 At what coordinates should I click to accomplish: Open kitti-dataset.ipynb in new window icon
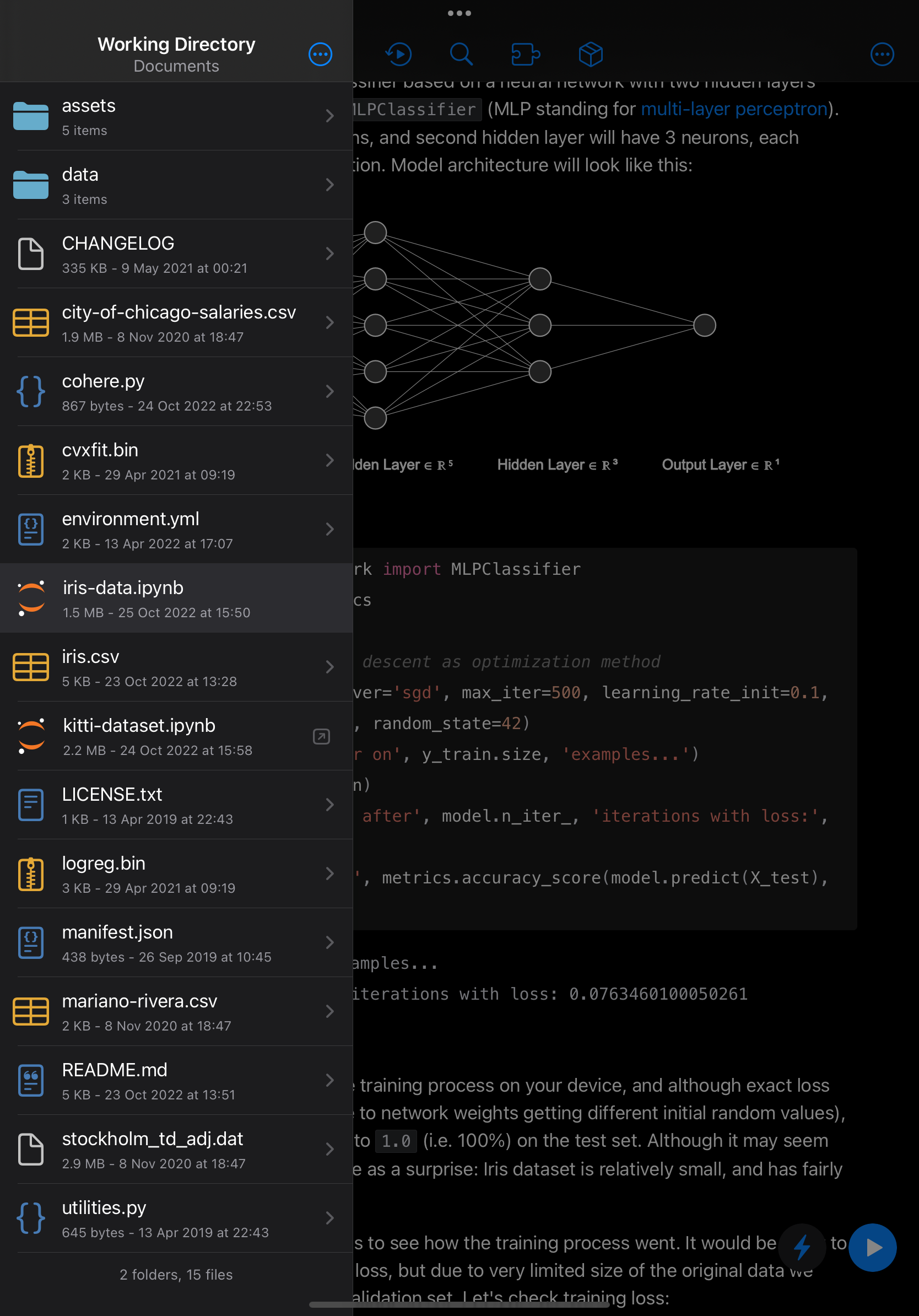pyautogui.click(x=321, y=736)
